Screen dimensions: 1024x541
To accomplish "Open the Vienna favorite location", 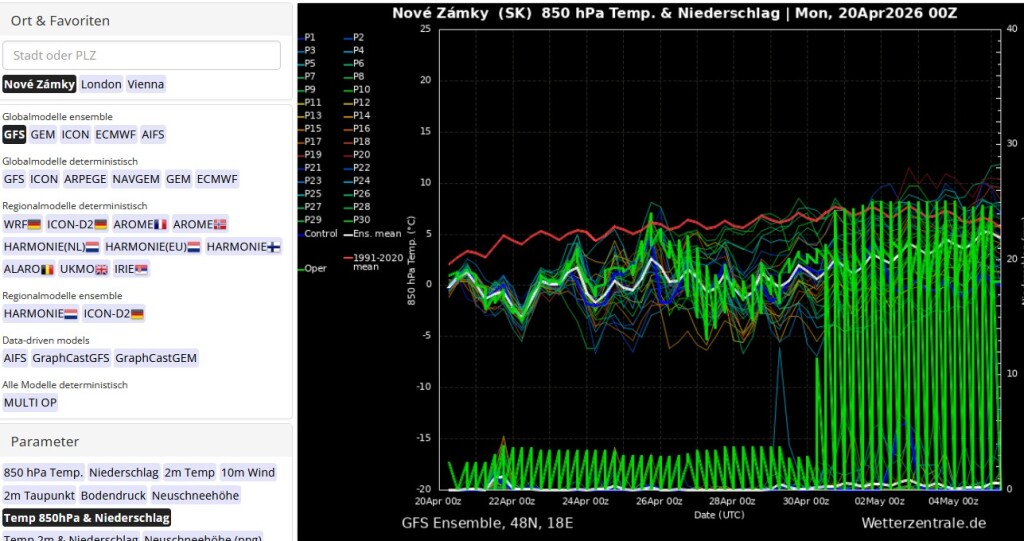I will [x=145, y=84].
